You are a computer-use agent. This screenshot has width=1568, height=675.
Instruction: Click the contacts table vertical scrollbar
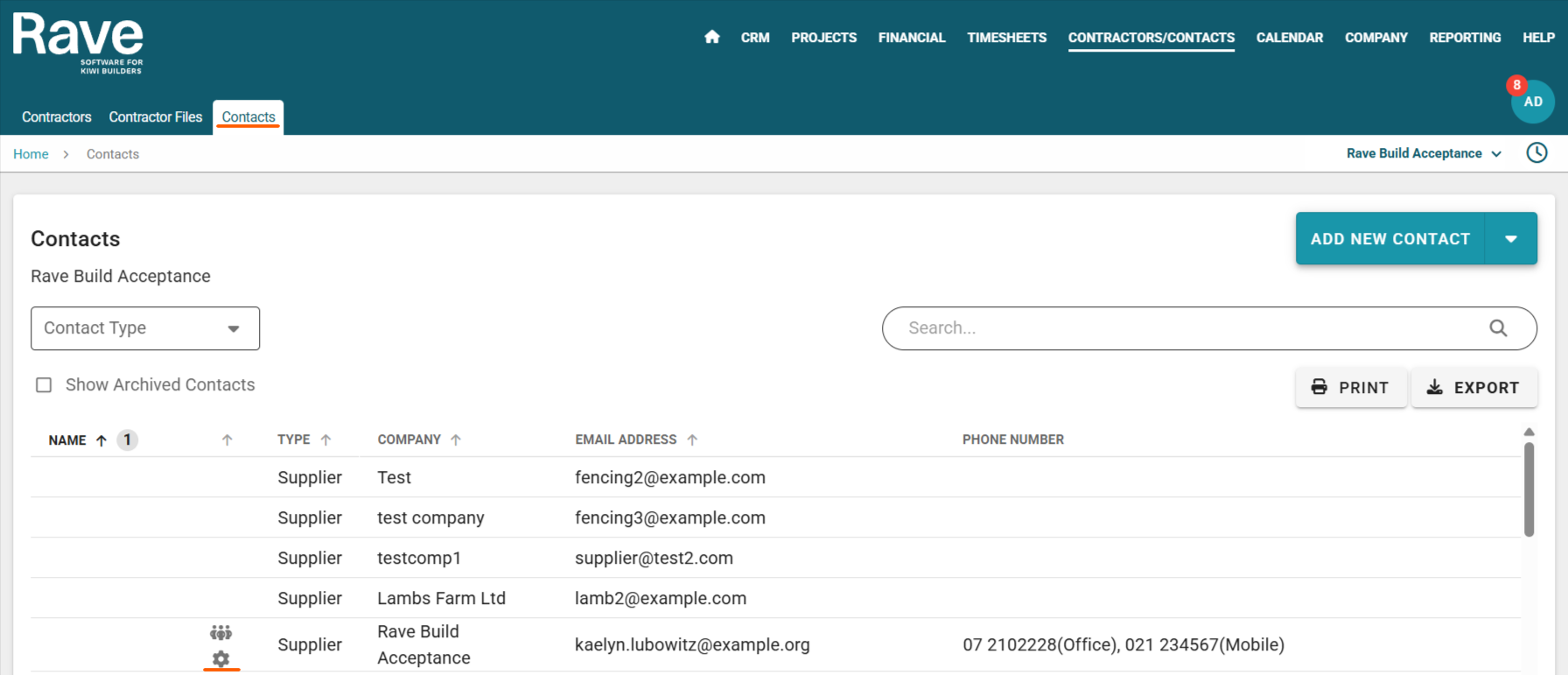coord(1529,489)
